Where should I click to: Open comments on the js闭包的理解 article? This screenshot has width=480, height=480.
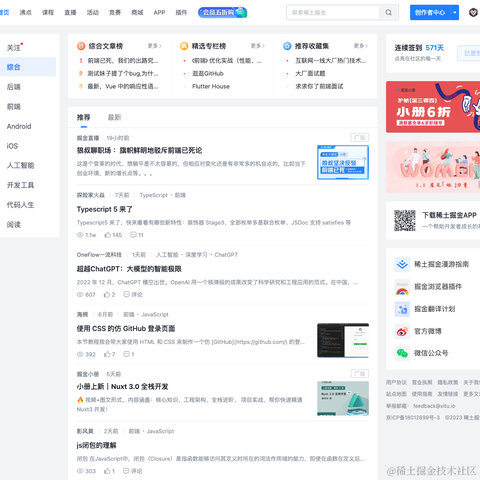[126, 471]
